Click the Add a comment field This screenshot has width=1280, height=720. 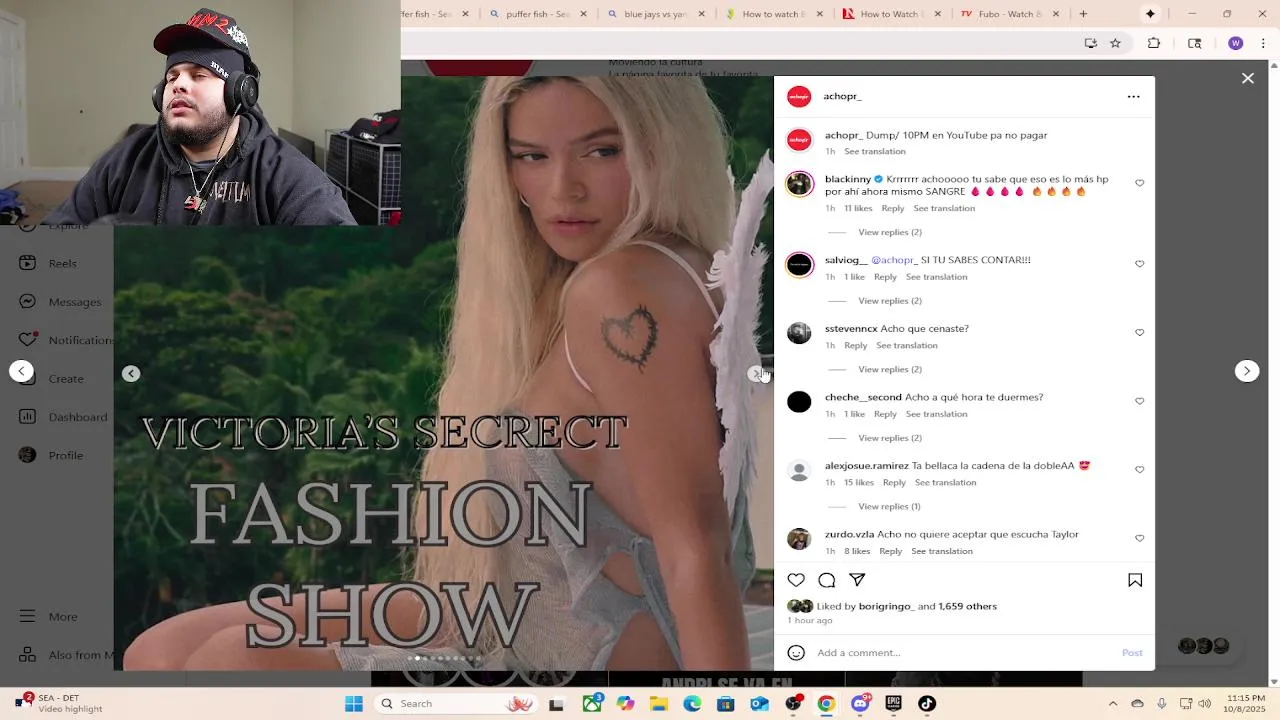click(x=965, y=653)
